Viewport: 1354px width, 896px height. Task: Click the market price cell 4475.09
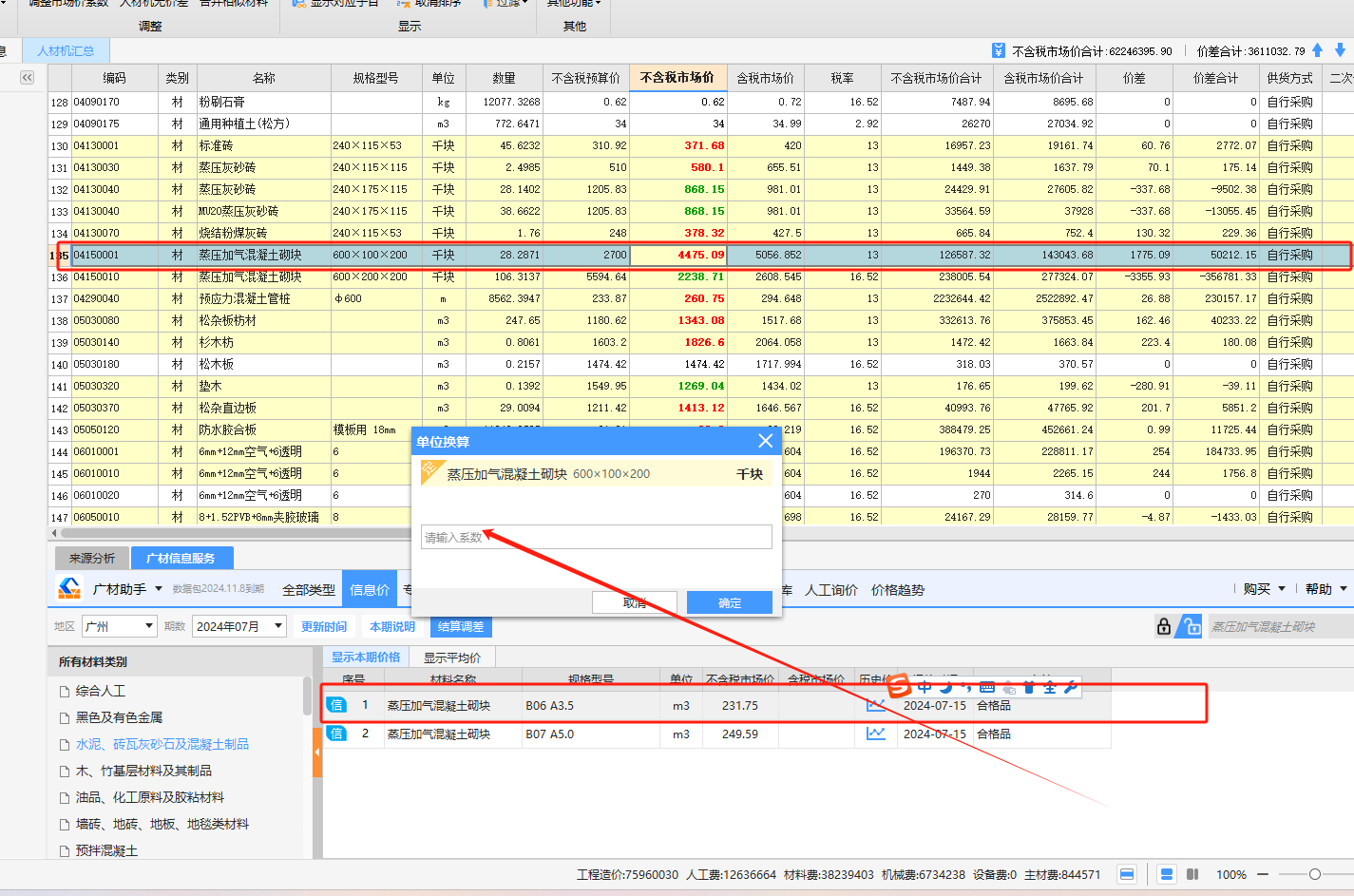(x=677, y=255)
